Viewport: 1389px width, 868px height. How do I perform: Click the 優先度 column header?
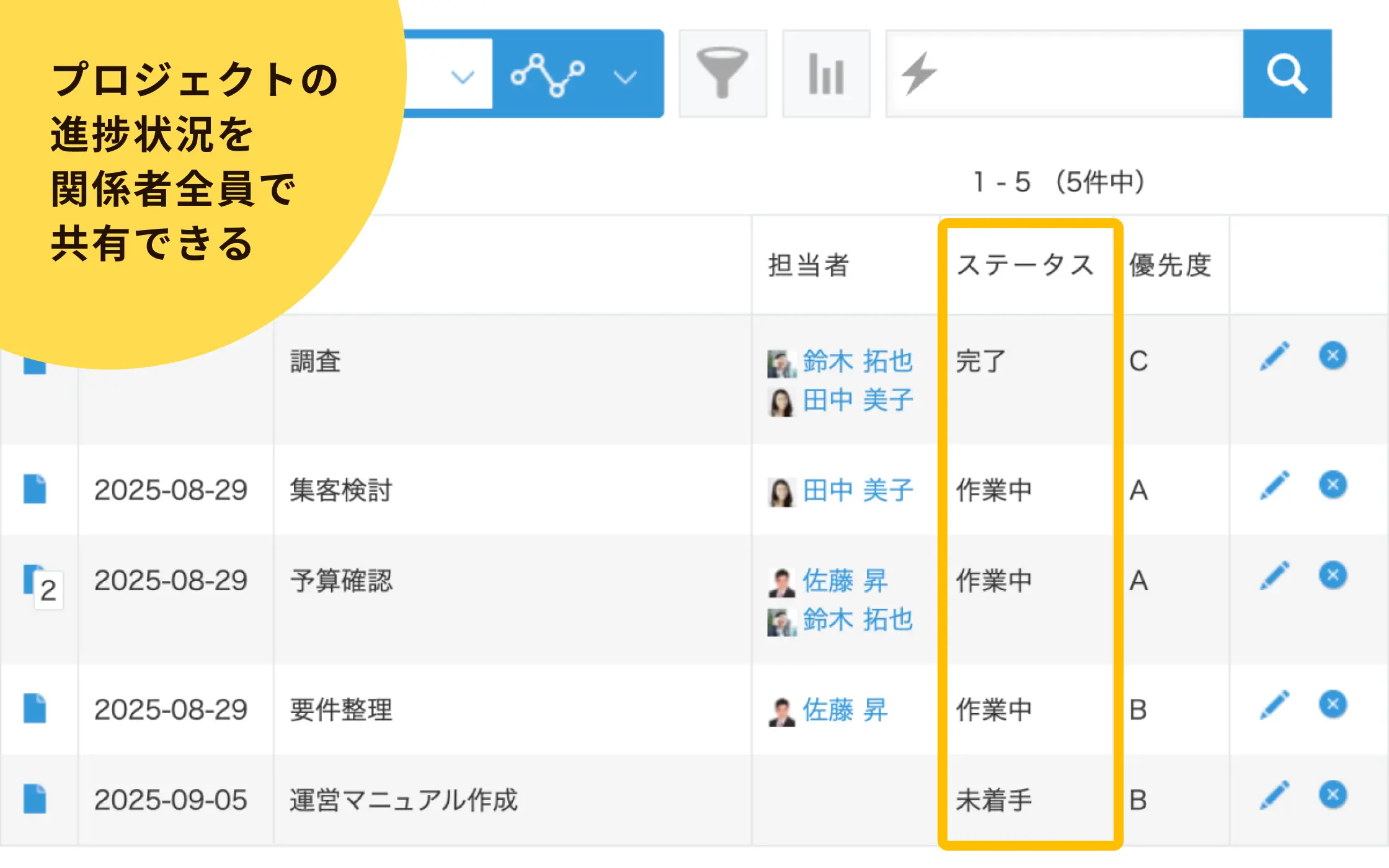coord(1170,265)
